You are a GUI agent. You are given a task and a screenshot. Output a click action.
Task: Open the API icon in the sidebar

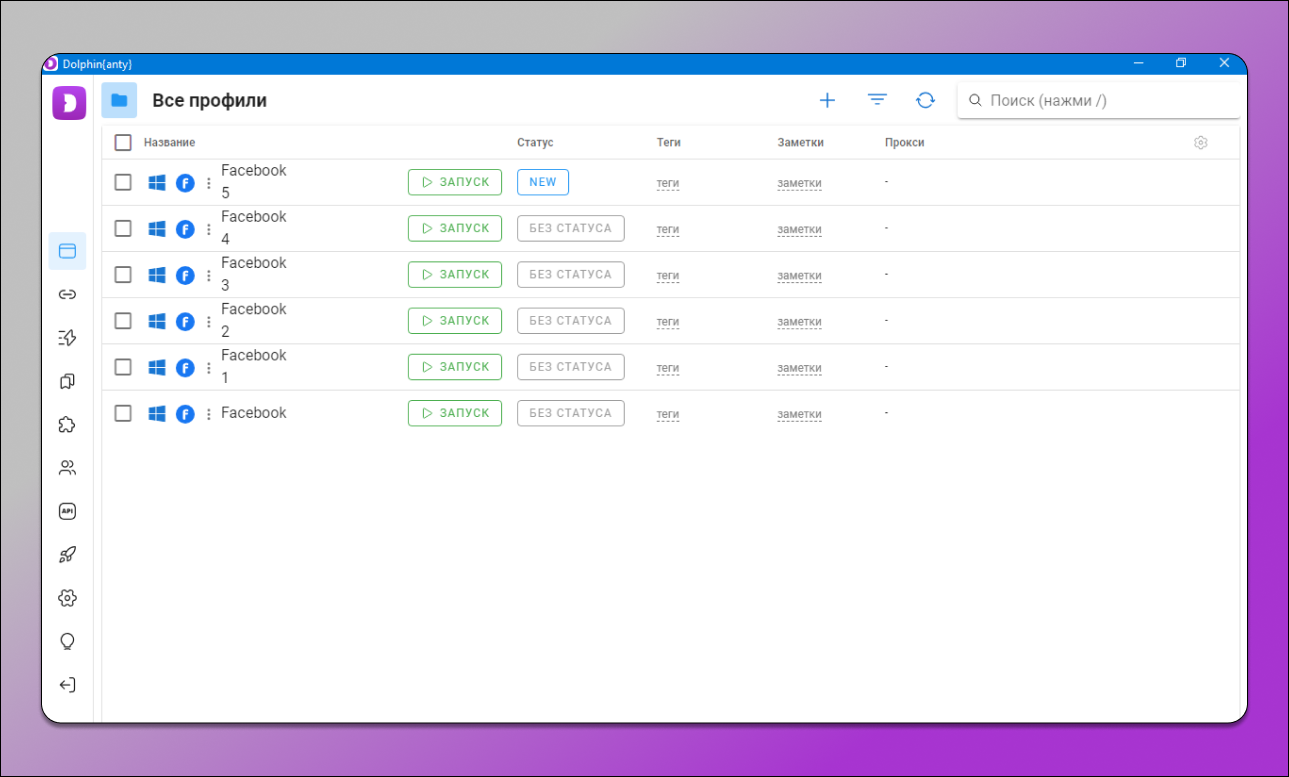pyautogui.click(x=67, y=511)
